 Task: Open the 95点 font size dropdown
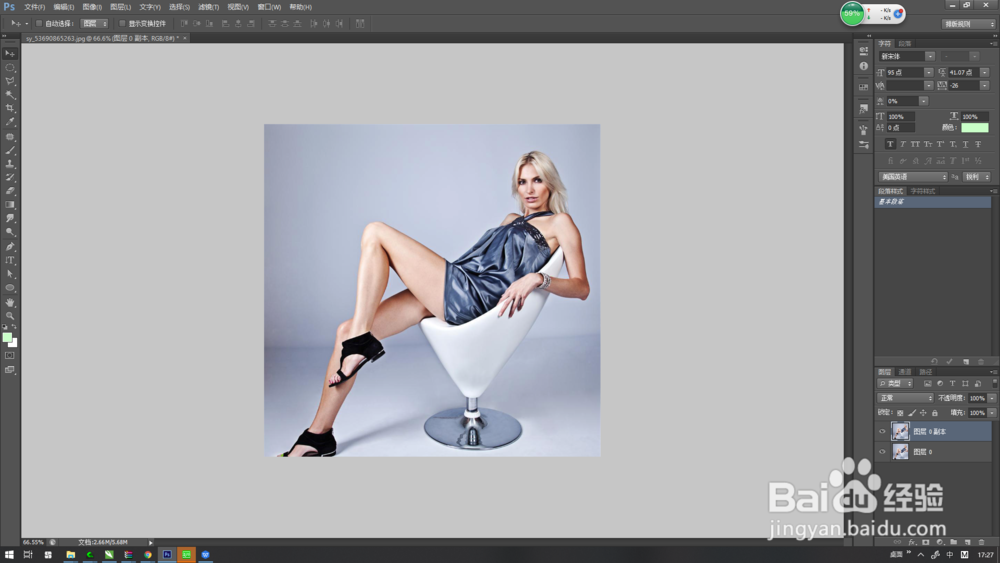(x=929, y=73)
